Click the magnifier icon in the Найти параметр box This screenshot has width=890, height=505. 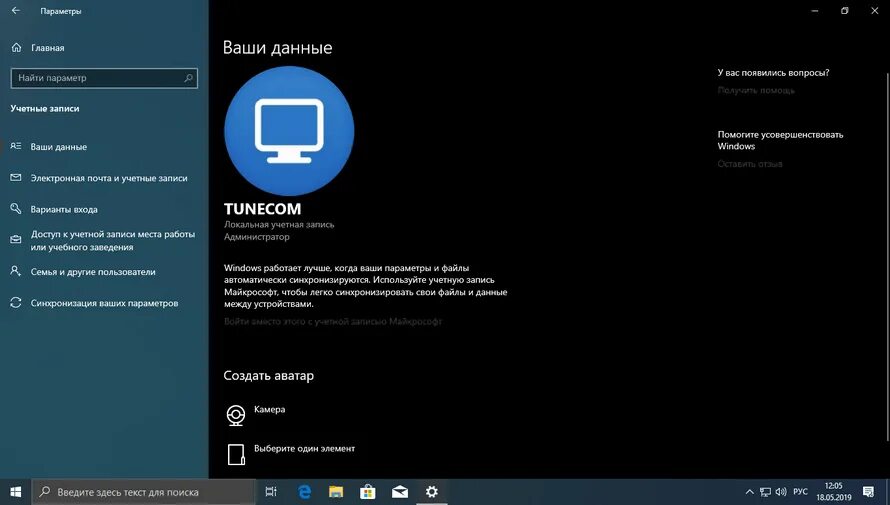pyautogui.click(x=188, y=78)
